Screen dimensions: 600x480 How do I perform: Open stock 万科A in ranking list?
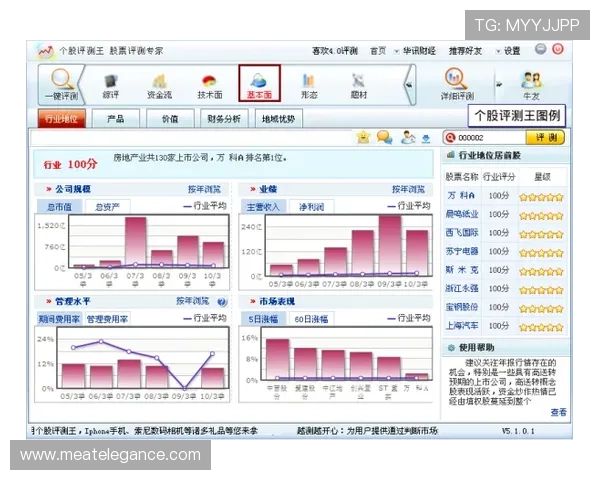[461, 196]
